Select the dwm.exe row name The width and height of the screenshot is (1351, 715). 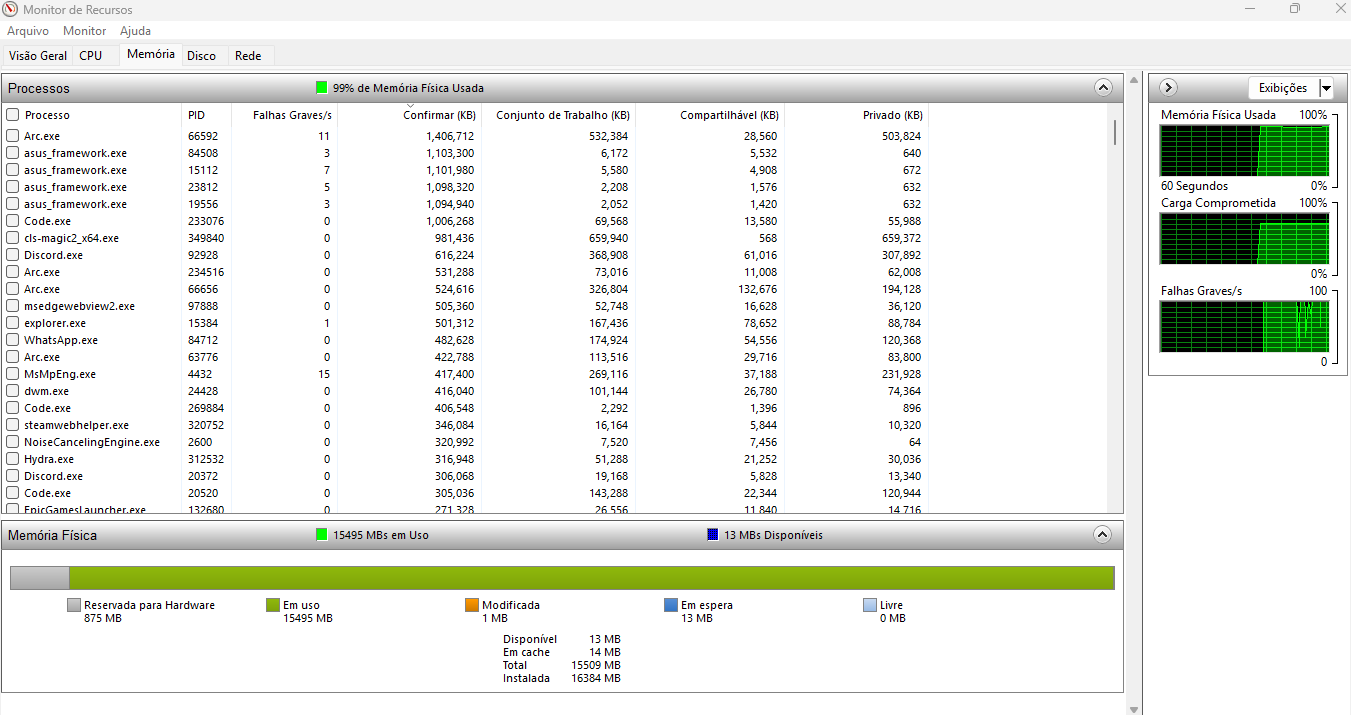(46, 391)
